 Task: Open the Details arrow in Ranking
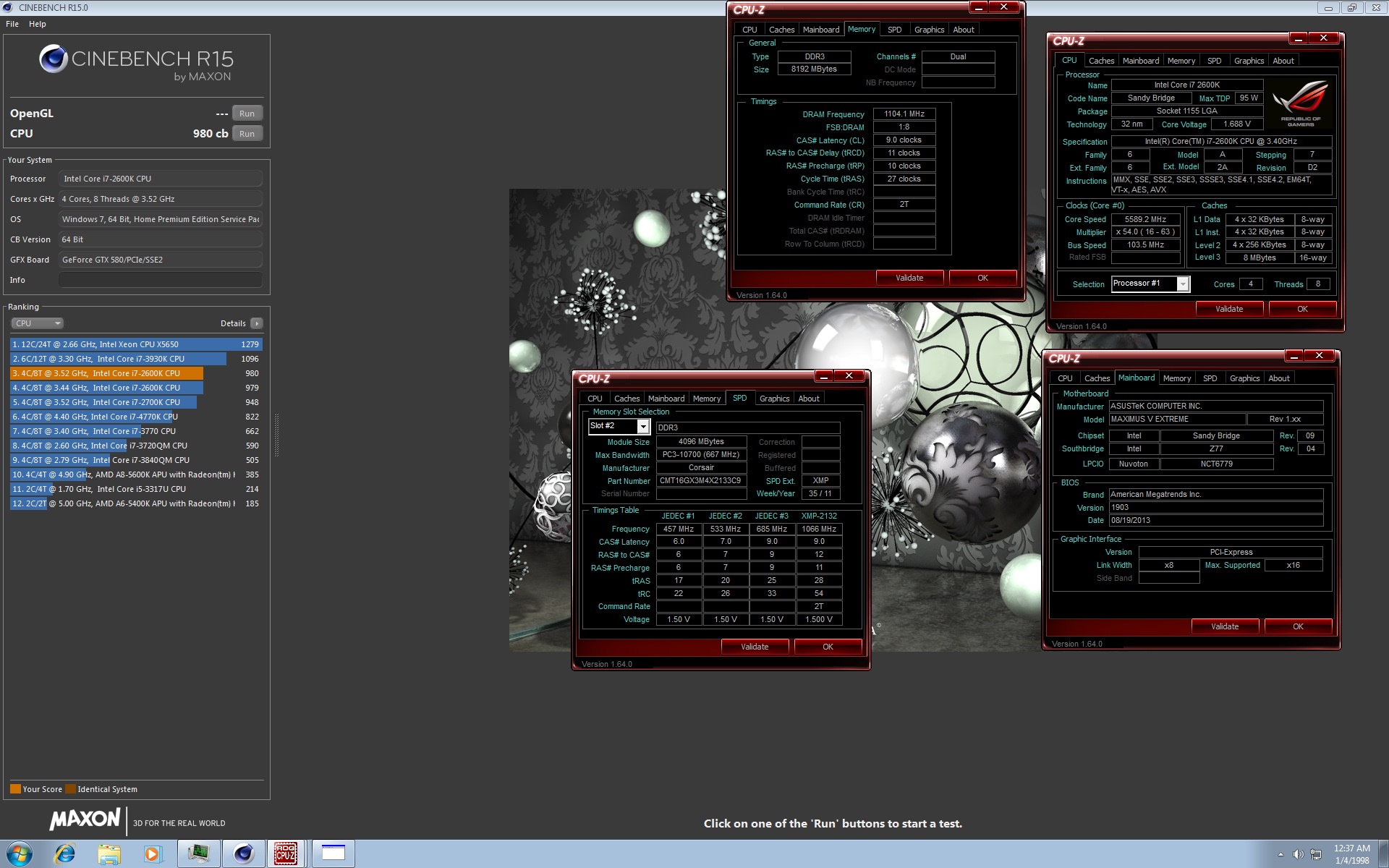(257, 323)
